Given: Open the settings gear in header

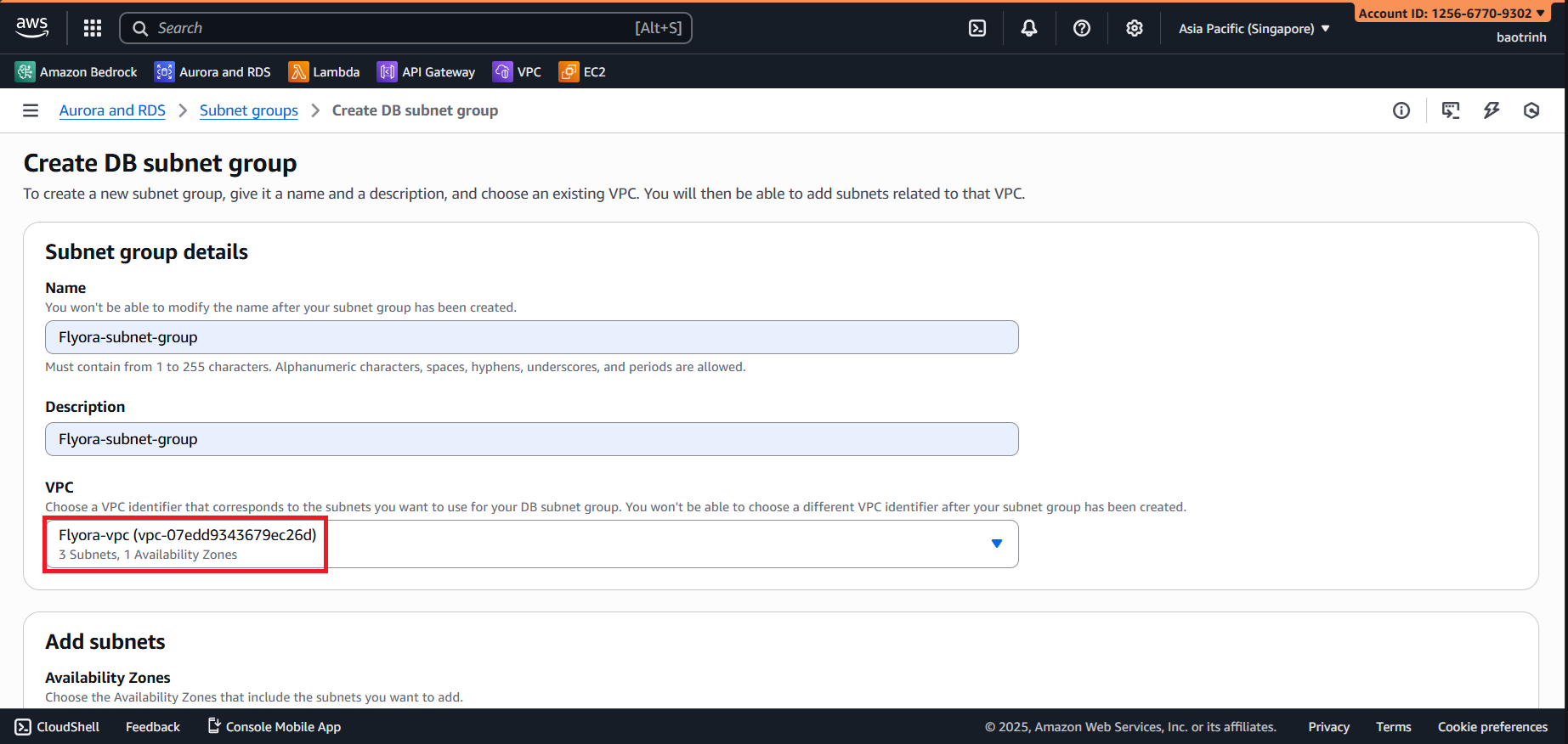Looking at the screenshot, I should (x=1135, y=28).
